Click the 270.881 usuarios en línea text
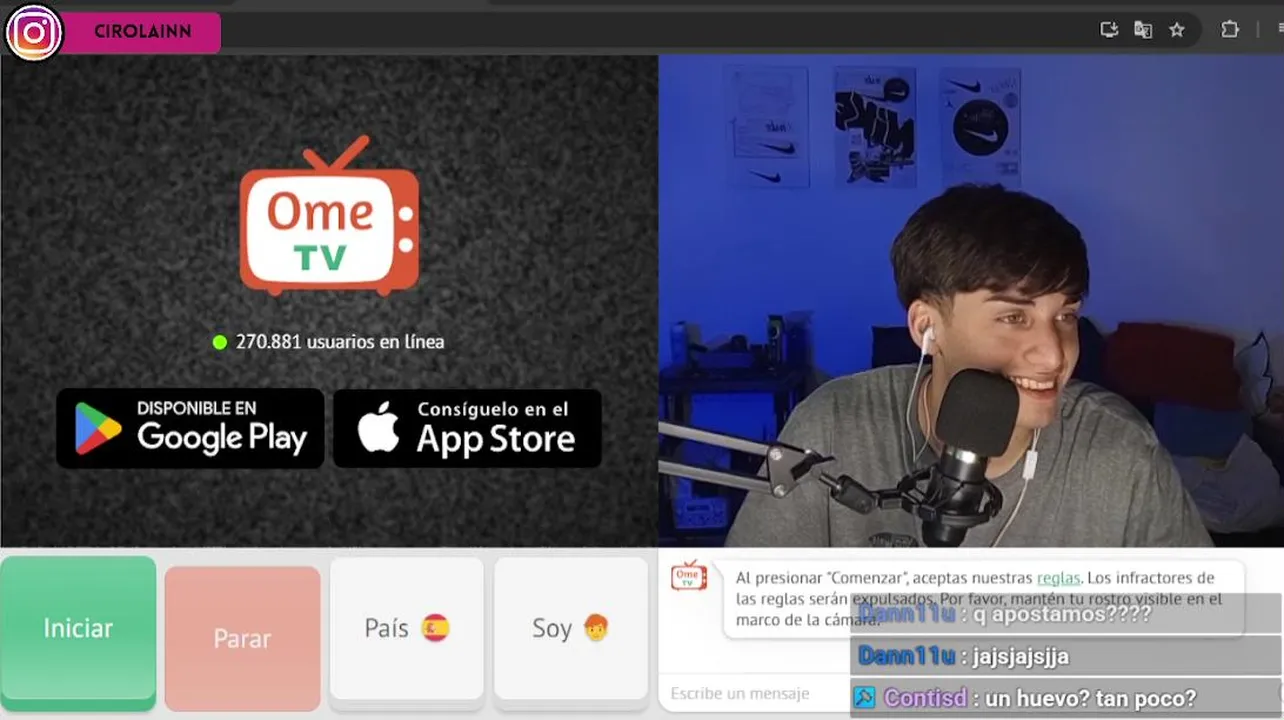Viewport: 1284px width, 720px height. pos(340,342)
